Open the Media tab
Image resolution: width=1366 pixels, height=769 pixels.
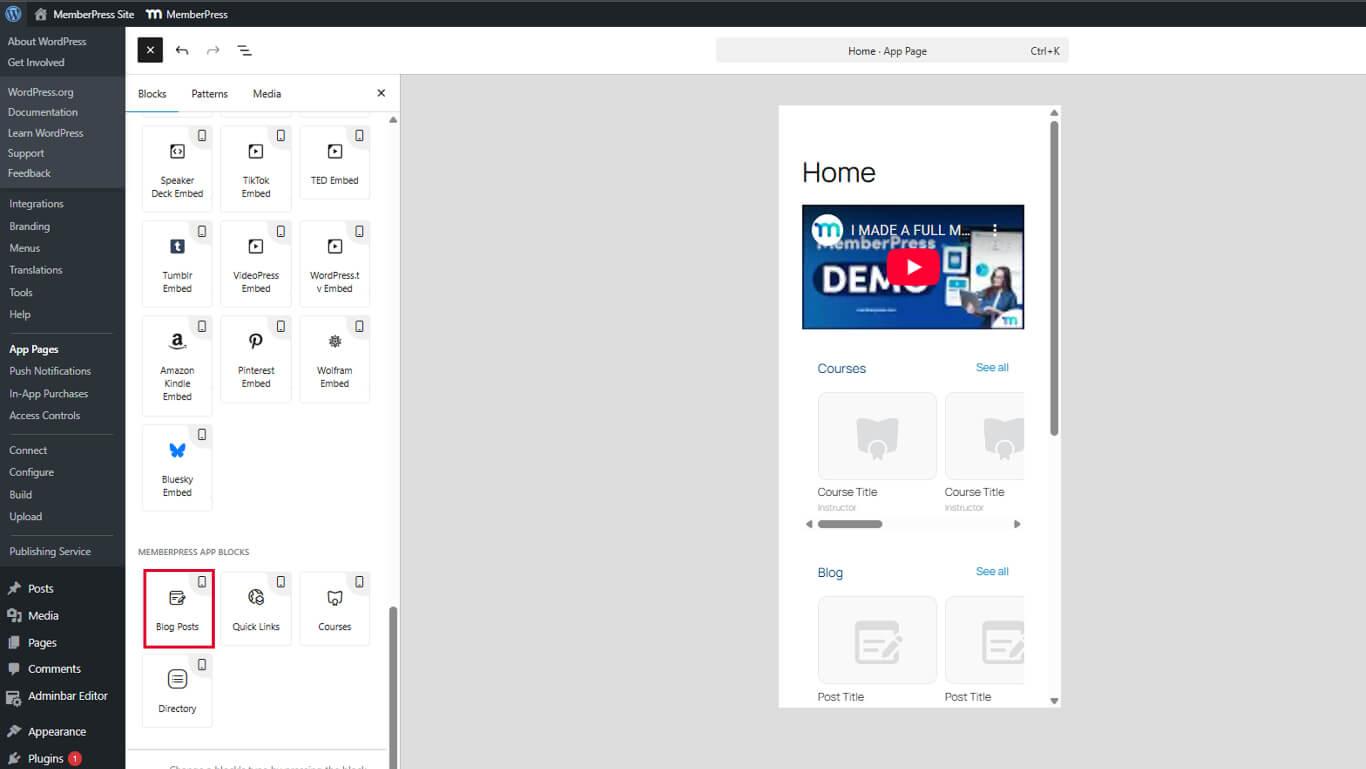pos(266,94)
